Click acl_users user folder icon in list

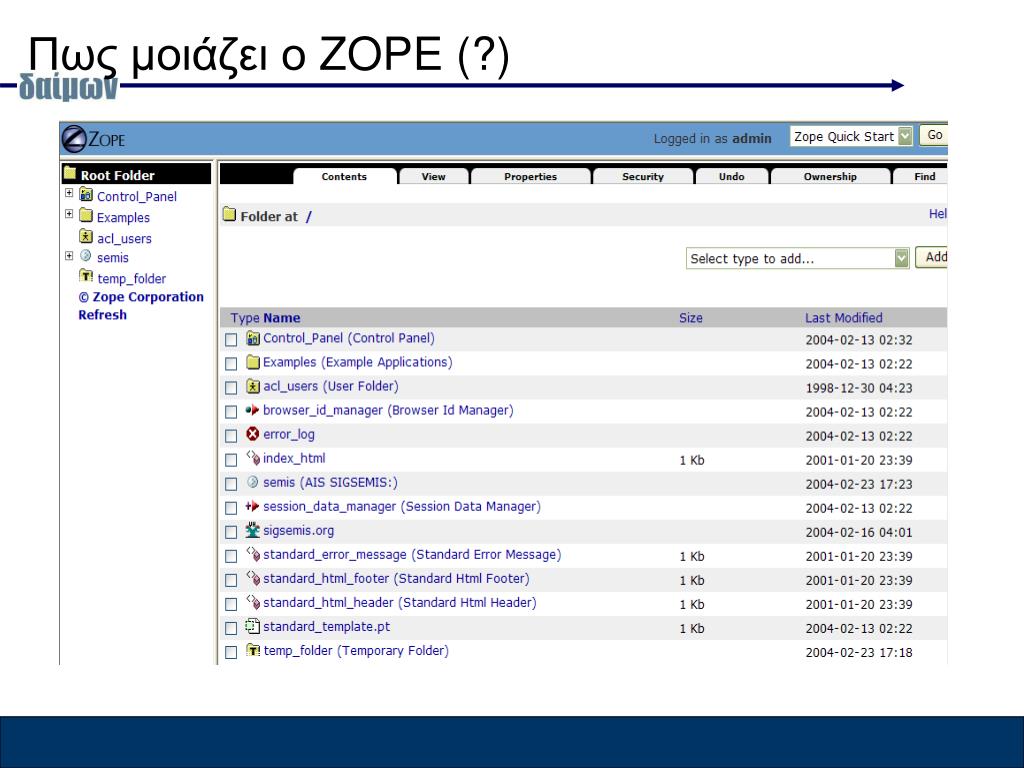click(x=253, y=386)
